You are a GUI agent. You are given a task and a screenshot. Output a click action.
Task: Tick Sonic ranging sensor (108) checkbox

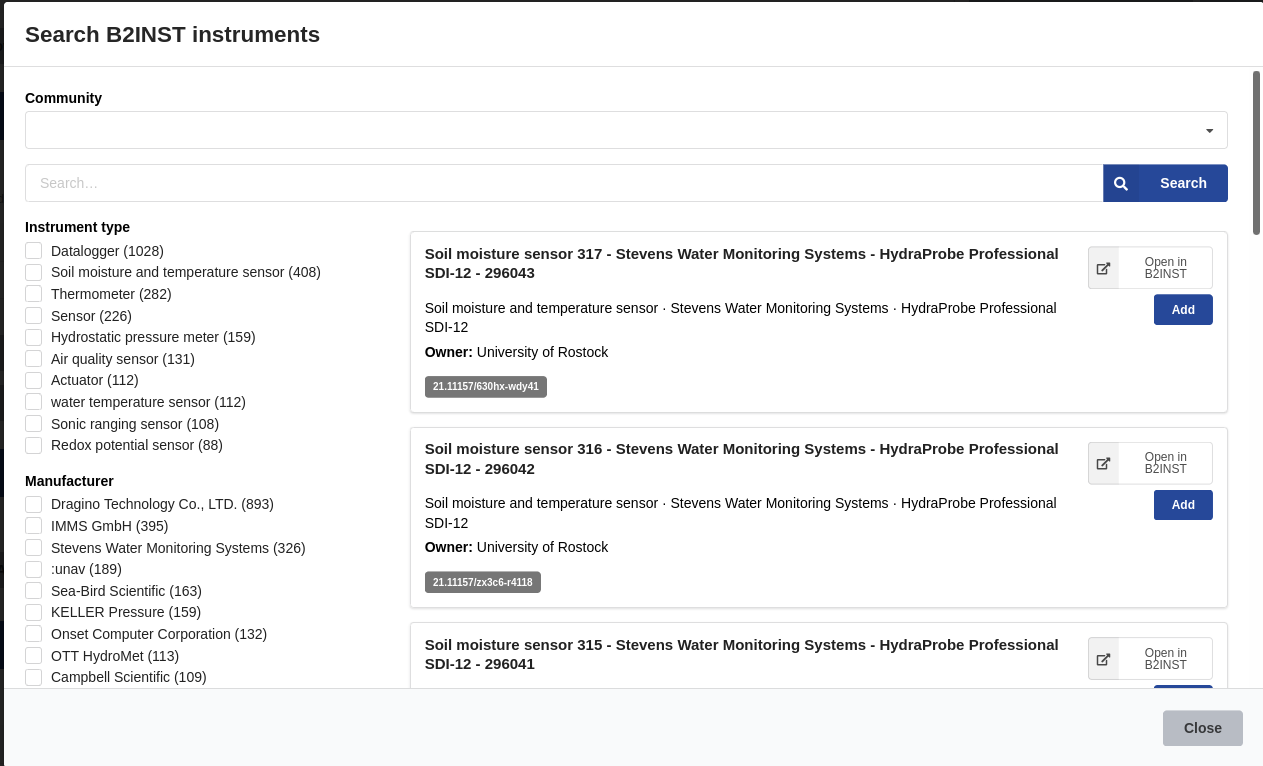[x=34, y=424]
